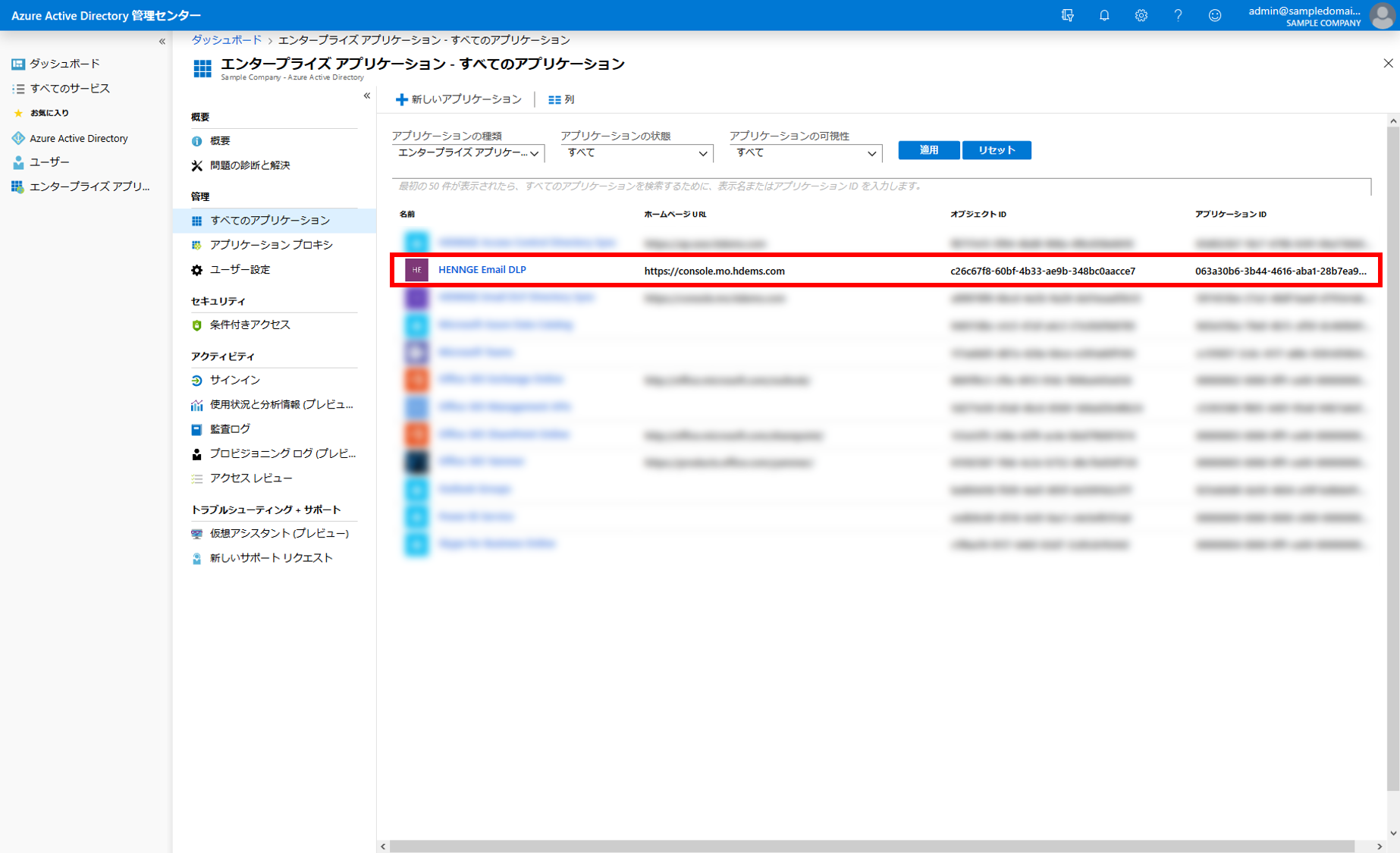Open the help question mark icon

(x=1178, y=15)
